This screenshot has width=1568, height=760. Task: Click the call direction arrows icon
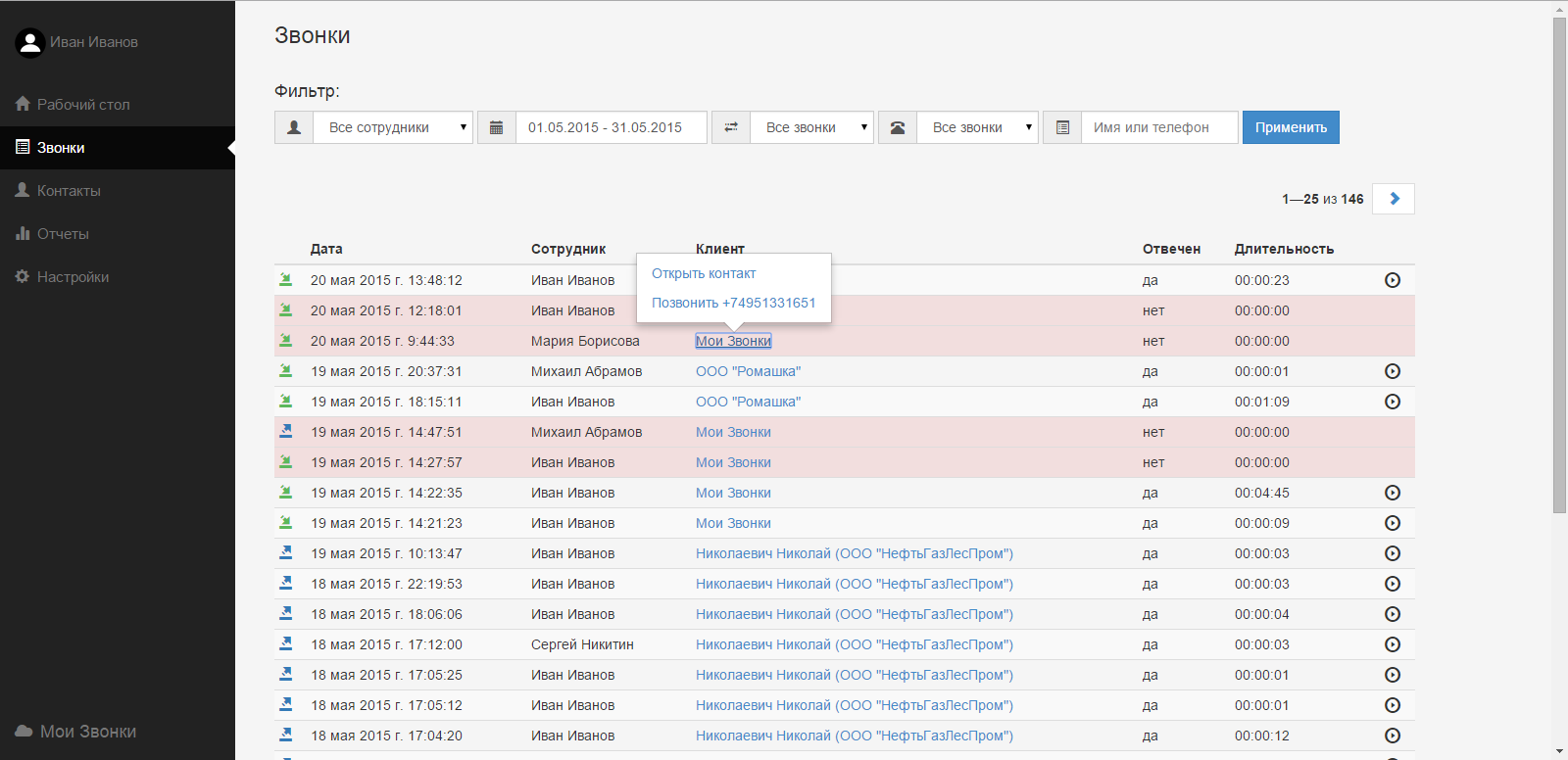click(731, 127)
